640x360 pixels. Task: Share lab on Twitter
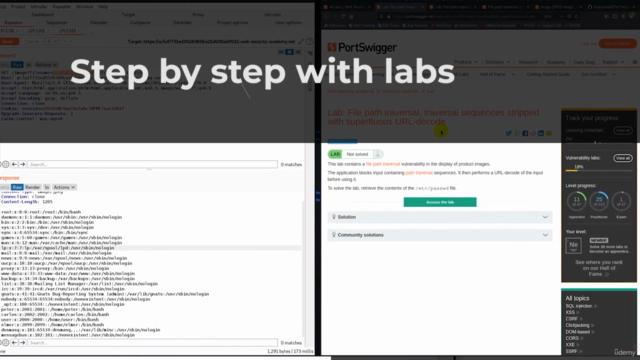(x=509, y=133)
